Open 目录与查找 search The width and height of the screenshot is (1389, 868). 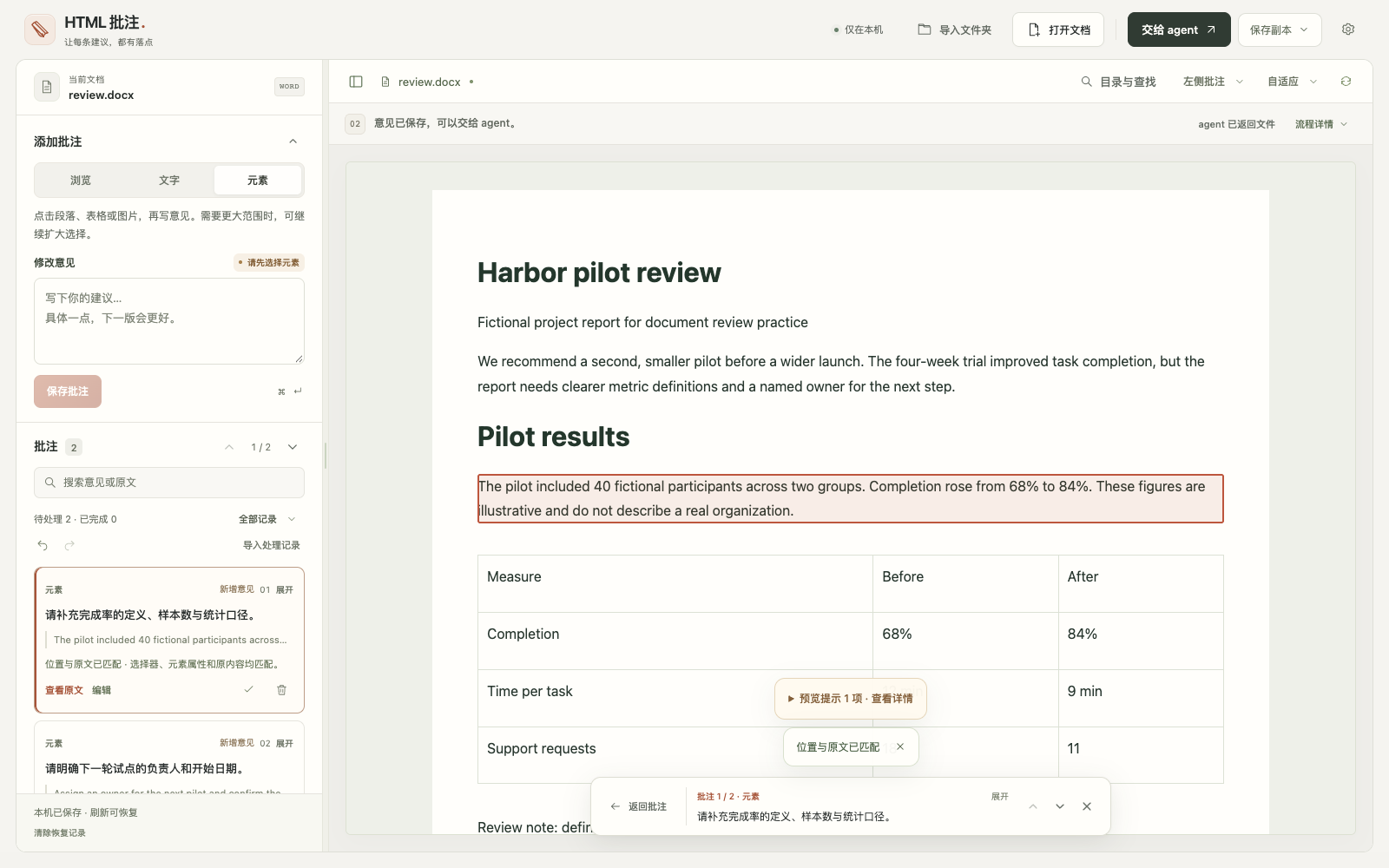coord(1118,82)
